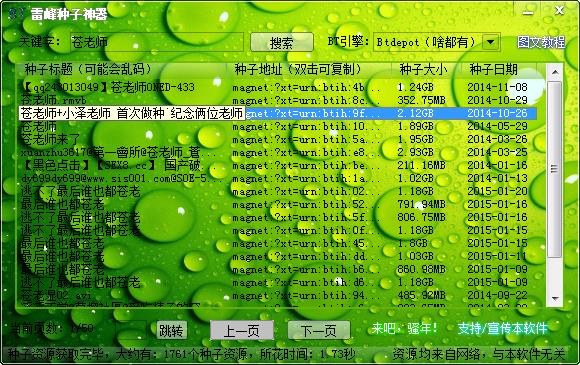
Task: Open the 图文教程 tutorial link
Action: pos(541,42)
